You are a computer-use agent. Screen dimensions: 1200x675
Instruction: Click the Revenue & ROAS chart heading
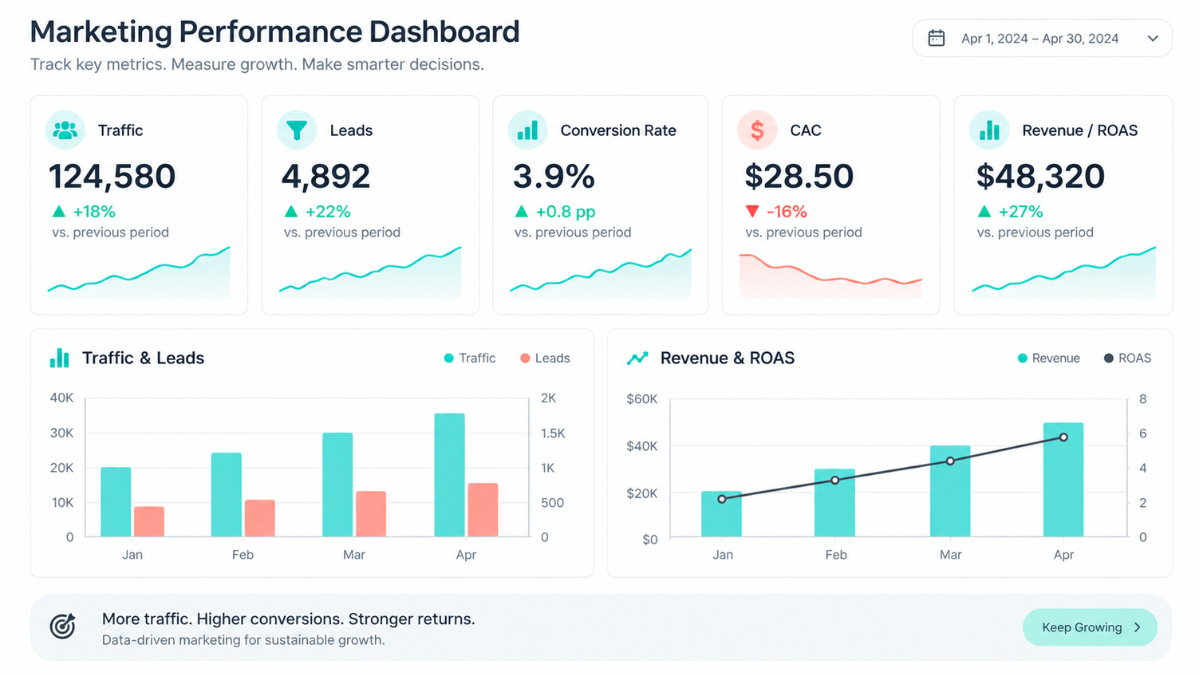coord(727,358)
